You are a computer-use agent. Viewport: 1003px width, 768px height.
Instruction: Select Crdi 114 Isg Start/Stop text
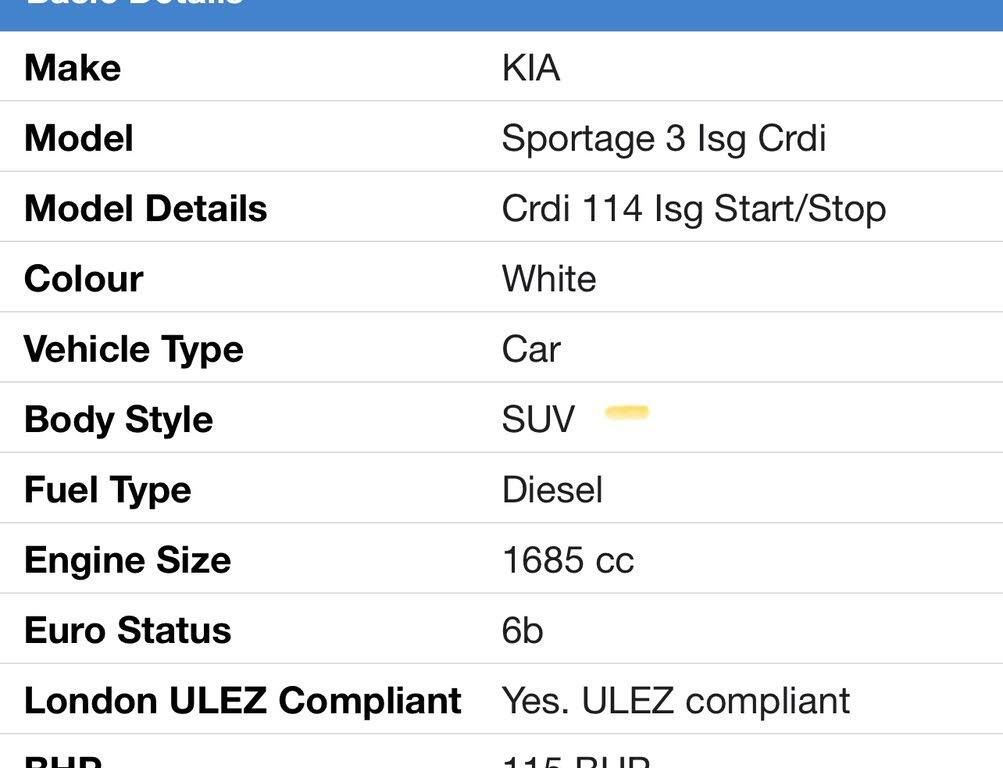[694, 210]
